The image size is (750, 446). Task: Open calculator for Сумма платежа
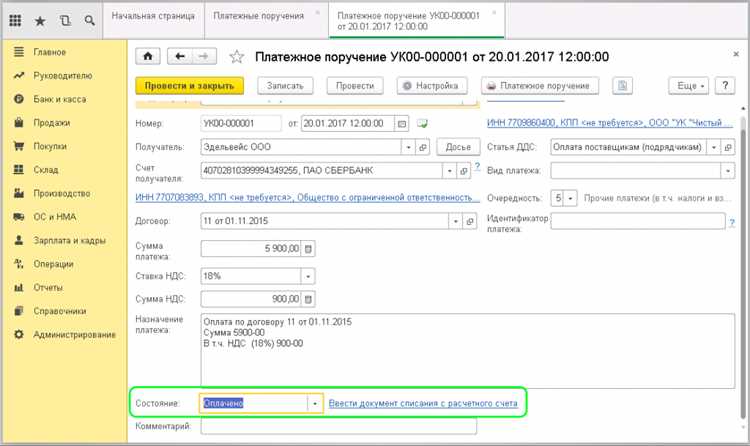309,249
